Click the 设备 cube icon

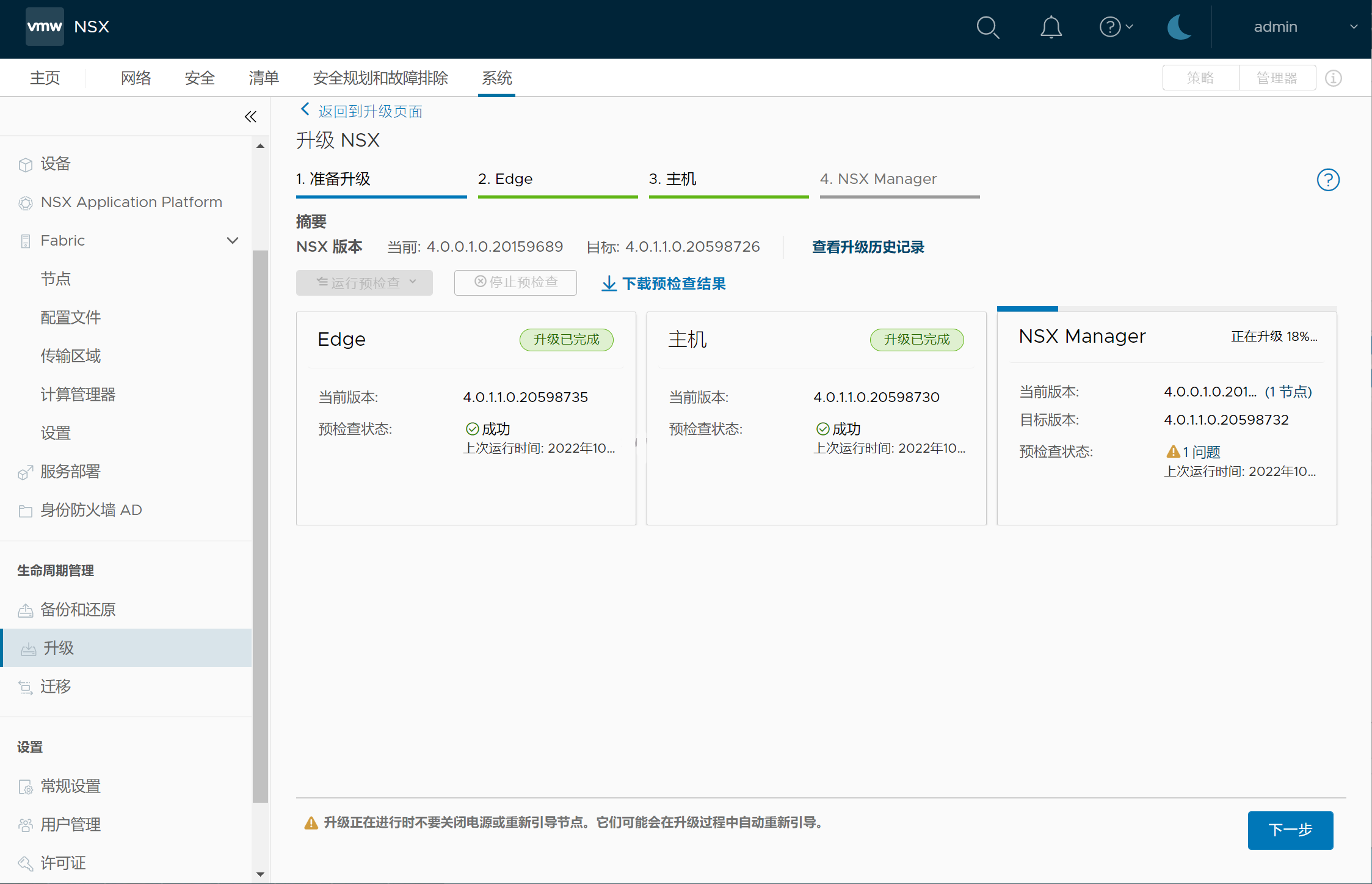coord(25,165)
